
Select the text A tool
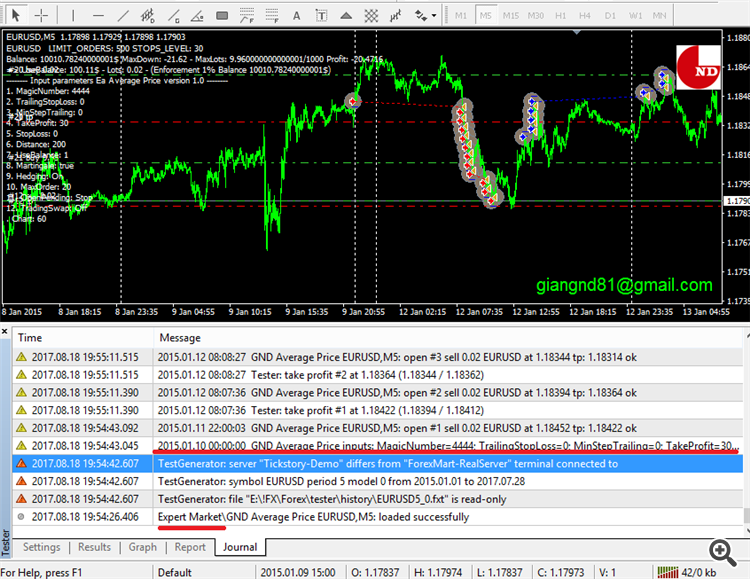pyautogui.click(x=297, y=16)
